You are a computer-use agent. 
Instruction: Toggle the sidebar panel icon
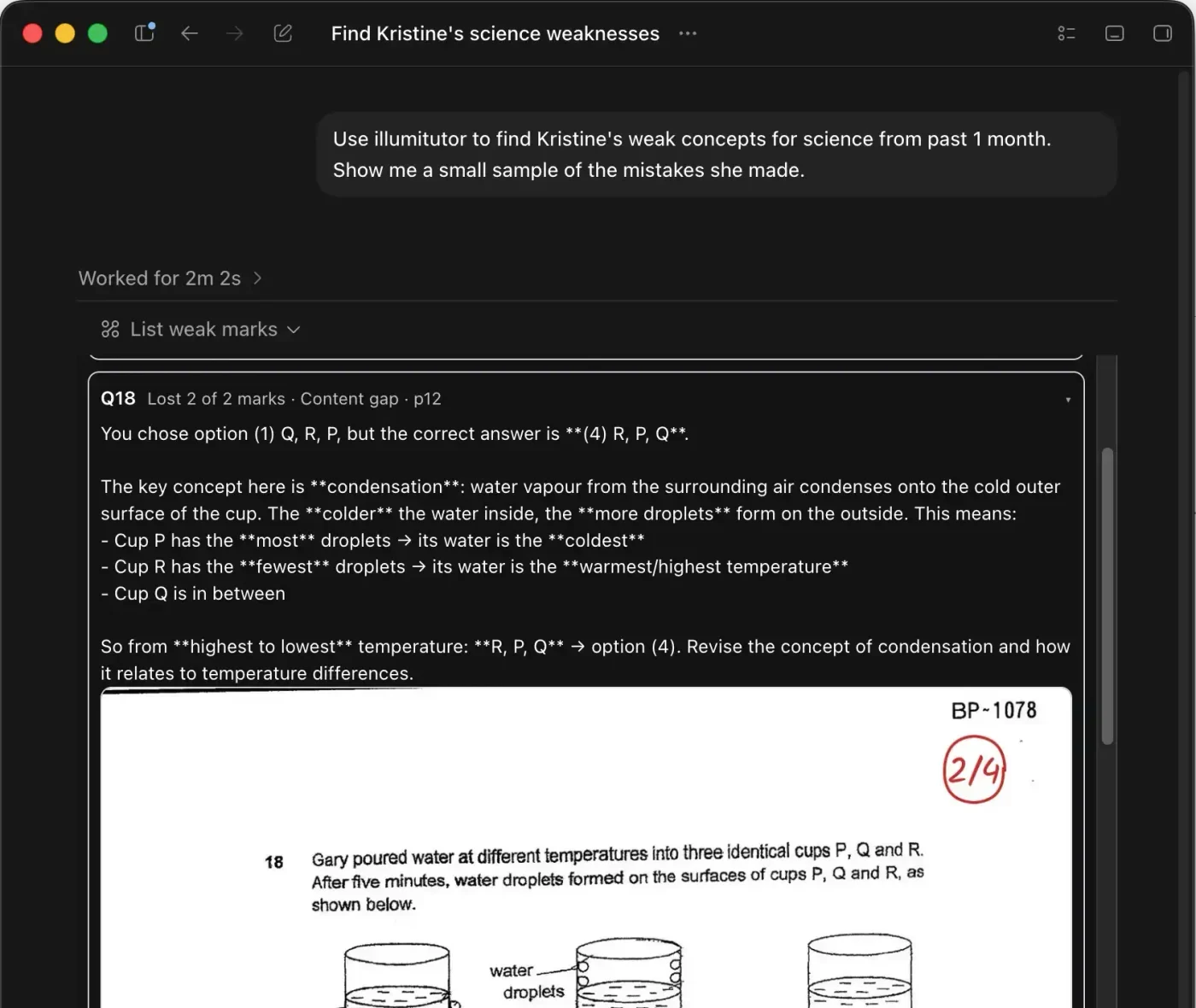[144, 32]
